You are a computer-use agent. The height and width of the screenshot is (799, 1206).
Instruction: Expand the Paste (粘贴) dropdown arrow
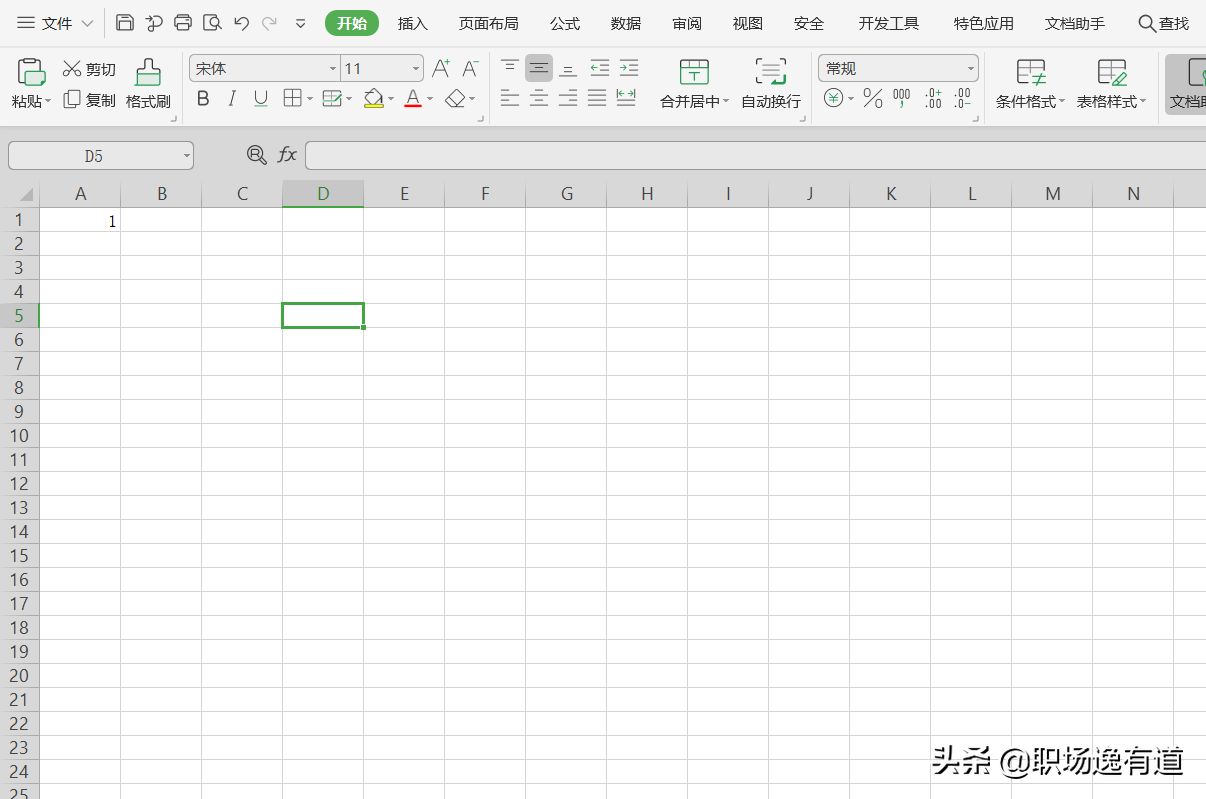pos(48,102)
